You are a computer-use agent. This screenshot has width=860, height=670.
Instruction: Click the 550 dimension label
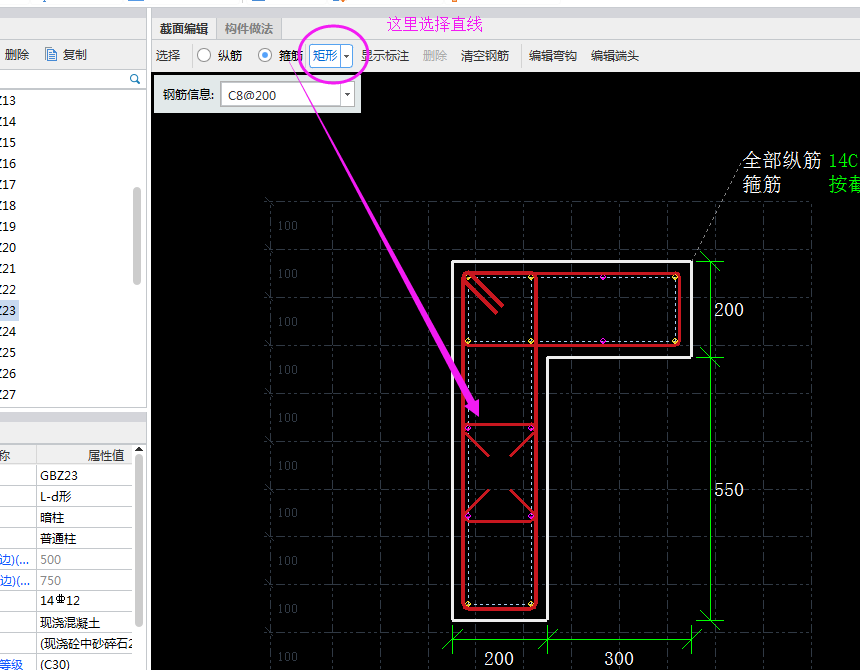(729, 490)
